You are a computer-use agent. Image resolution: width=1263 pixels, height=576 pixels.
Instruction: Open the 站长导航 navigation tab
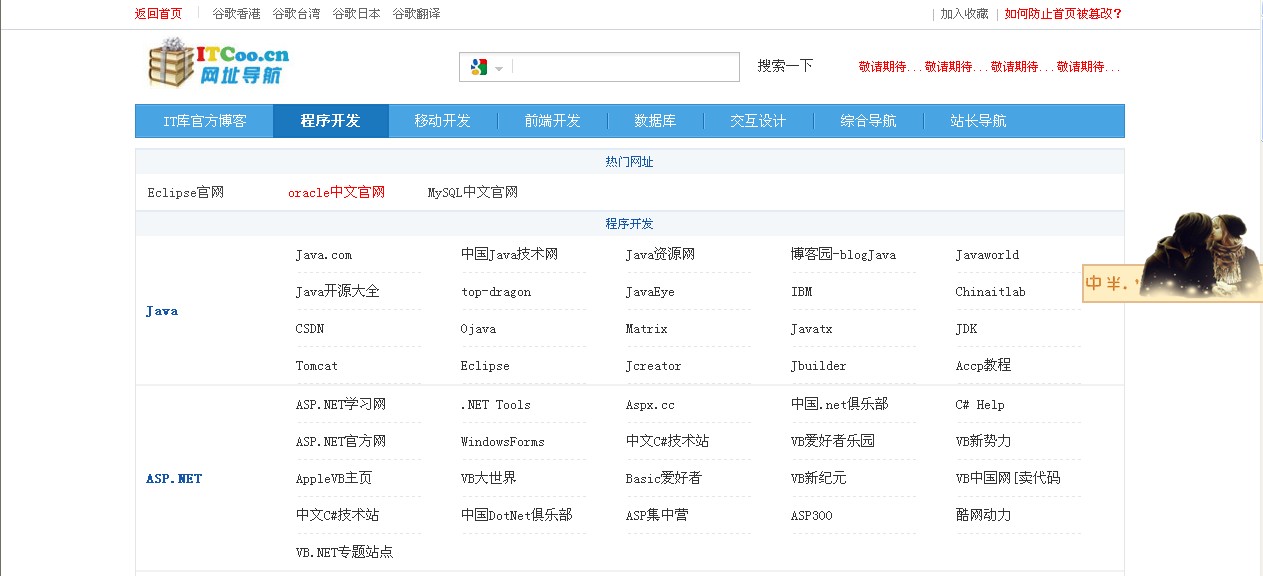(978, 121)
